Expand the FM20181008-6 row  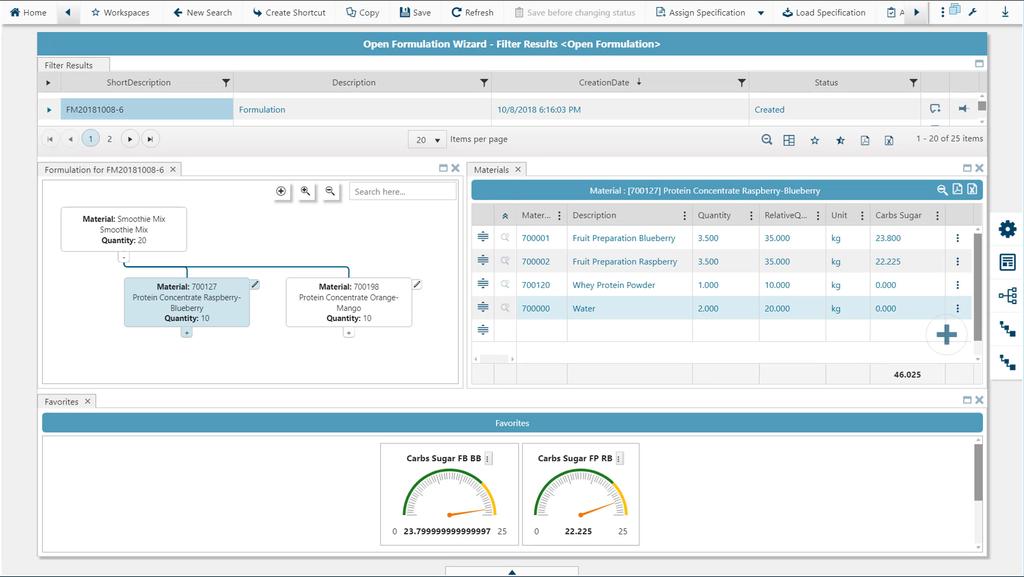[x=49, y=110]
